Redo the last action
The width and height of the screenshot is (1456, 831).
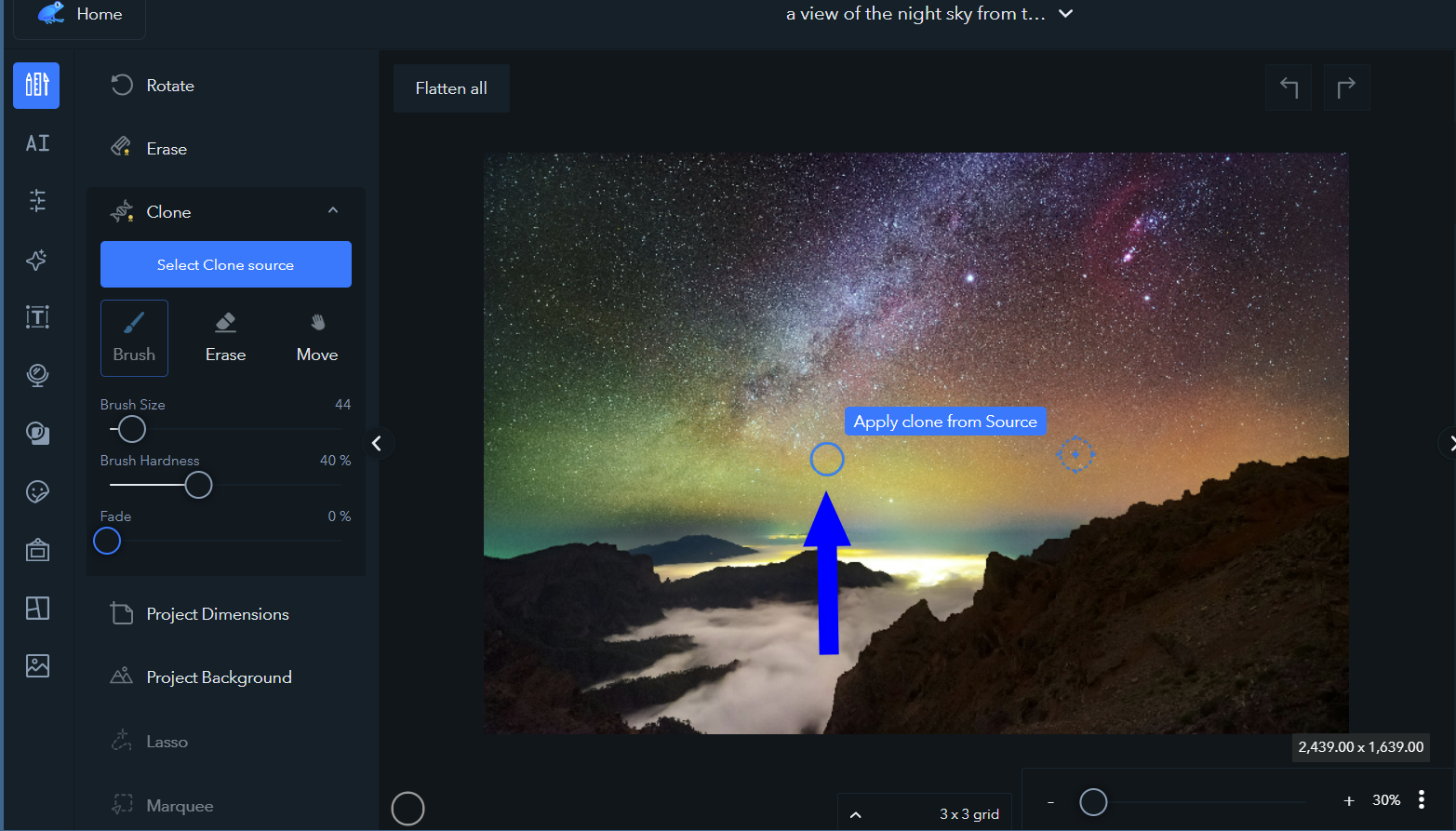click(x=1346, y=87)
